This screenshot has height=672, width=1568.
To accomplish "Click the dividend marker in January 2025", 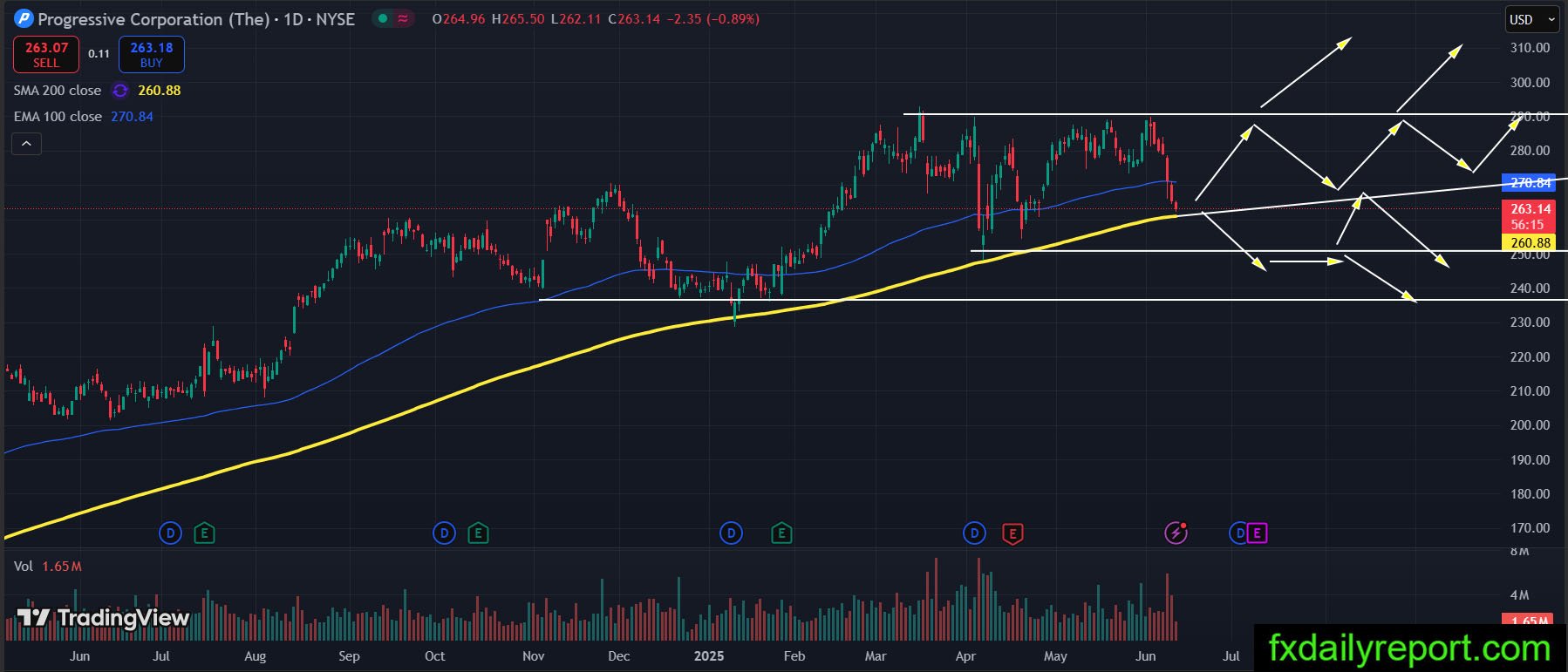I will [731, 533].
